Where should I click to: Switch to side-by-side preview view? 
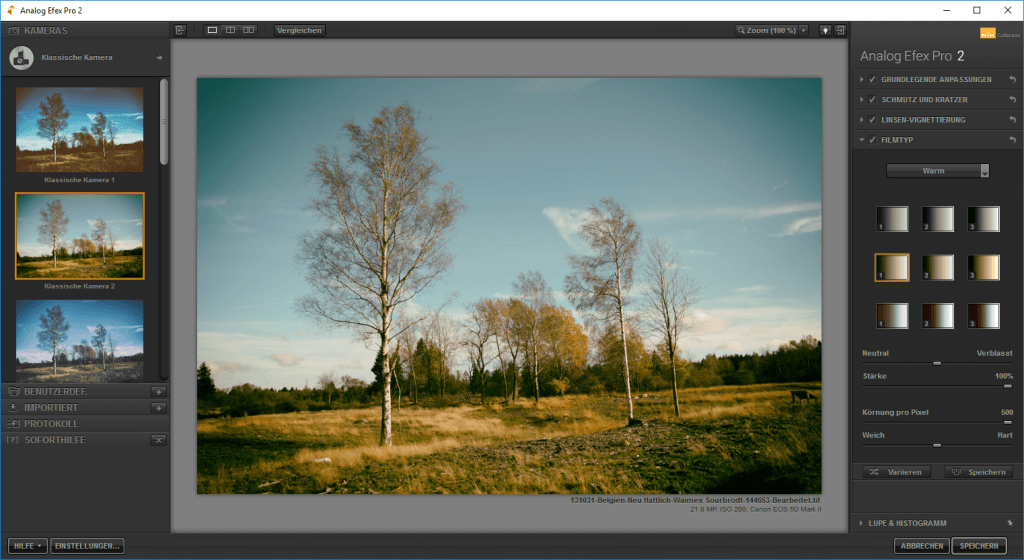pos(249,30)
